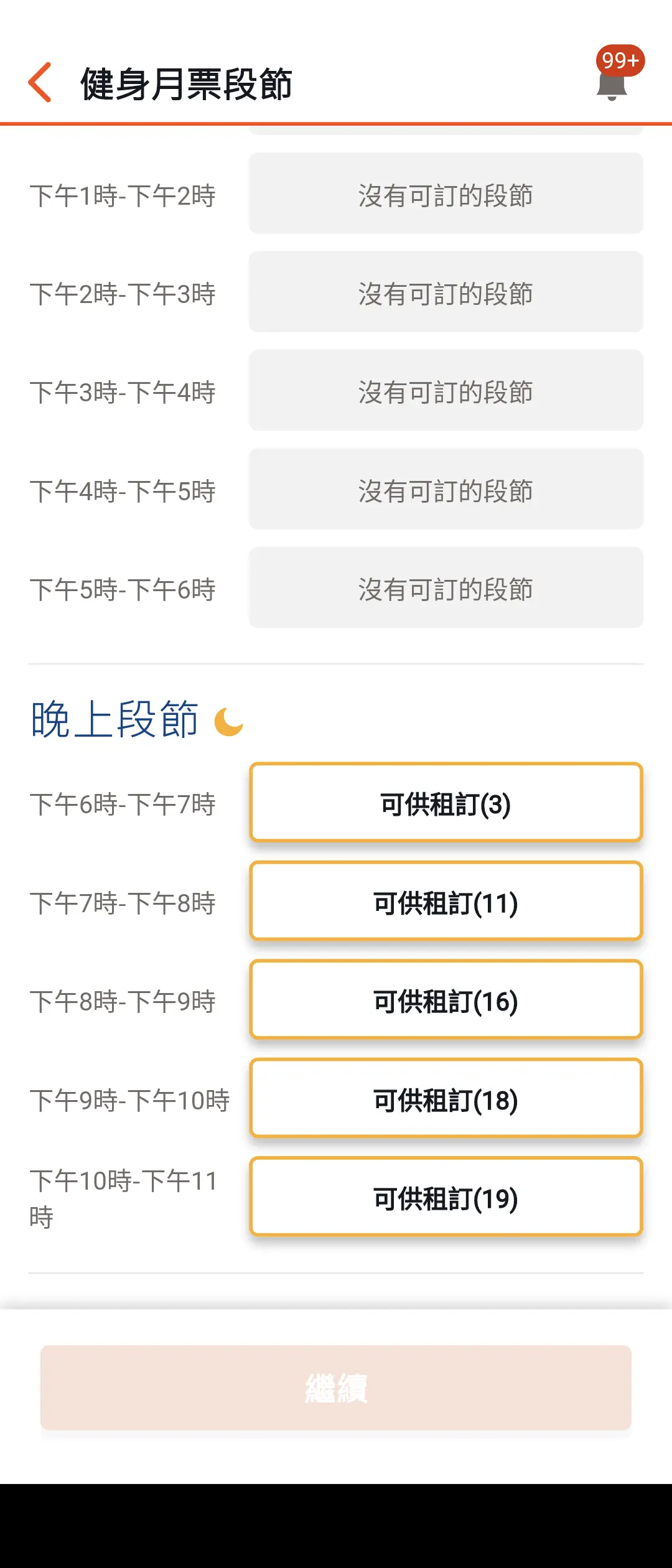672x1568 pixels.
Task: Tap the 晚上段節 section heading
Action: pyautogui.click(x=114, y=719)
